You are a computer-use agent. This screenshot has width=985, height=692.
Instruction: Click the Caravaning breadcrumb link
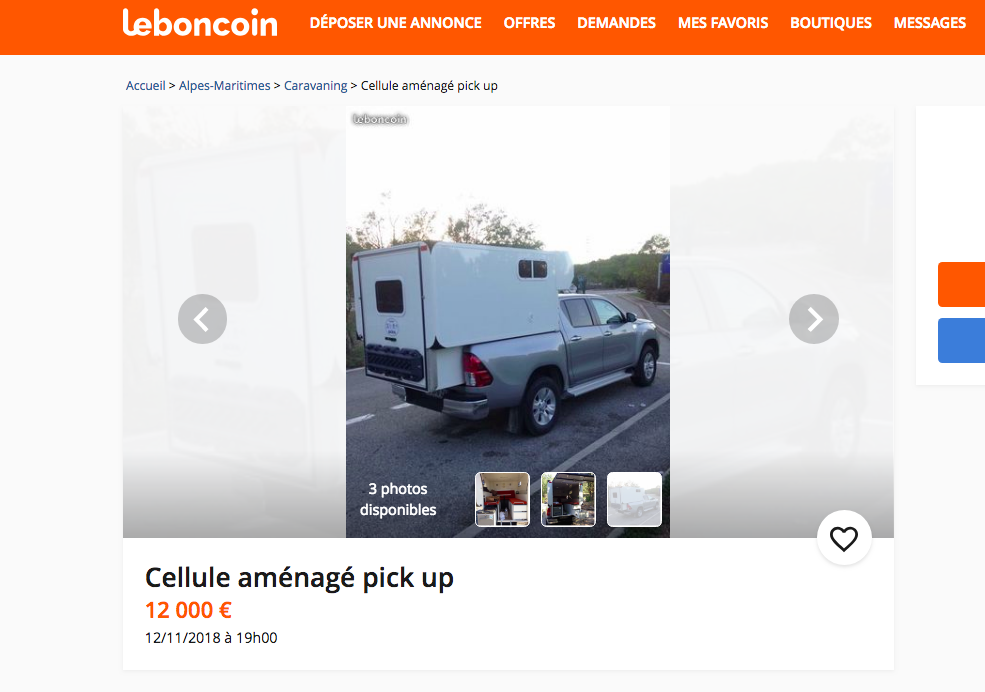(x=315, y=85)
